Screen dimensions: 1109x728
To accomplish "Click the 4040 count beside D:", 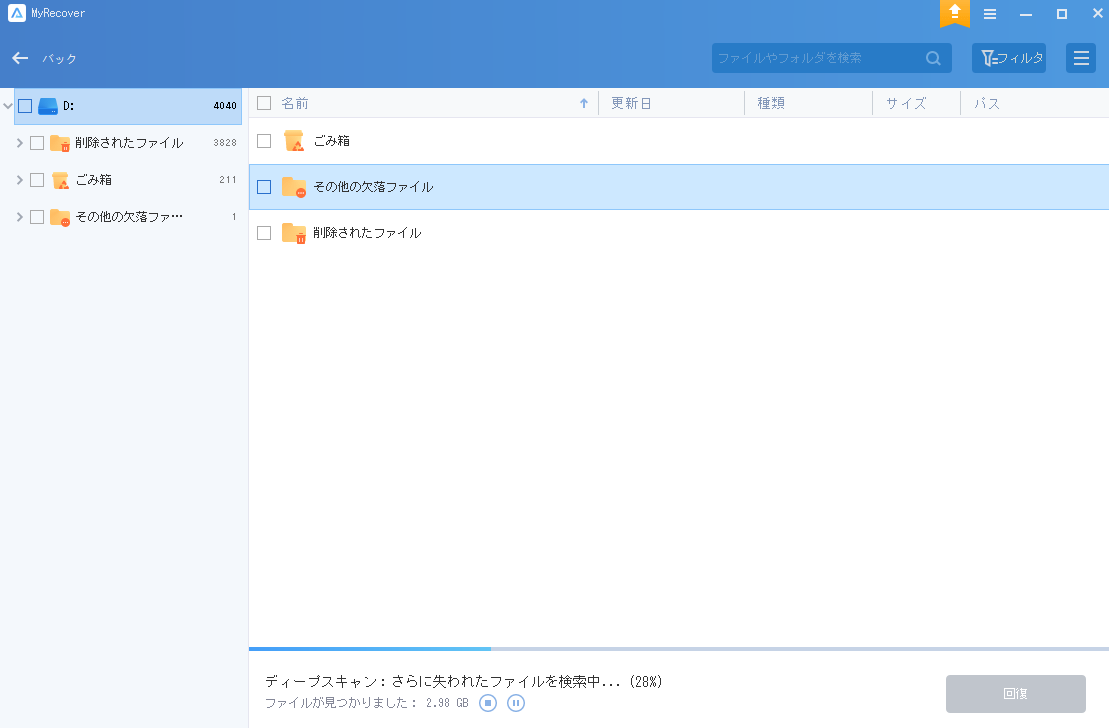I will coord(225,106).
